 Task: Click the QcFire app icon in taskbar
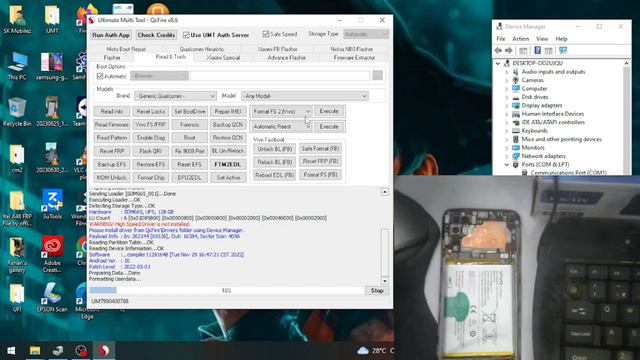point(104,351)
